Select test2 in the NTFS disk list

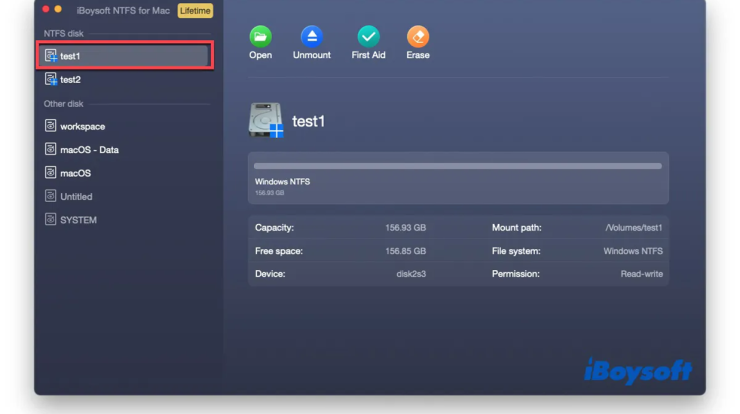tap(125, 79)
